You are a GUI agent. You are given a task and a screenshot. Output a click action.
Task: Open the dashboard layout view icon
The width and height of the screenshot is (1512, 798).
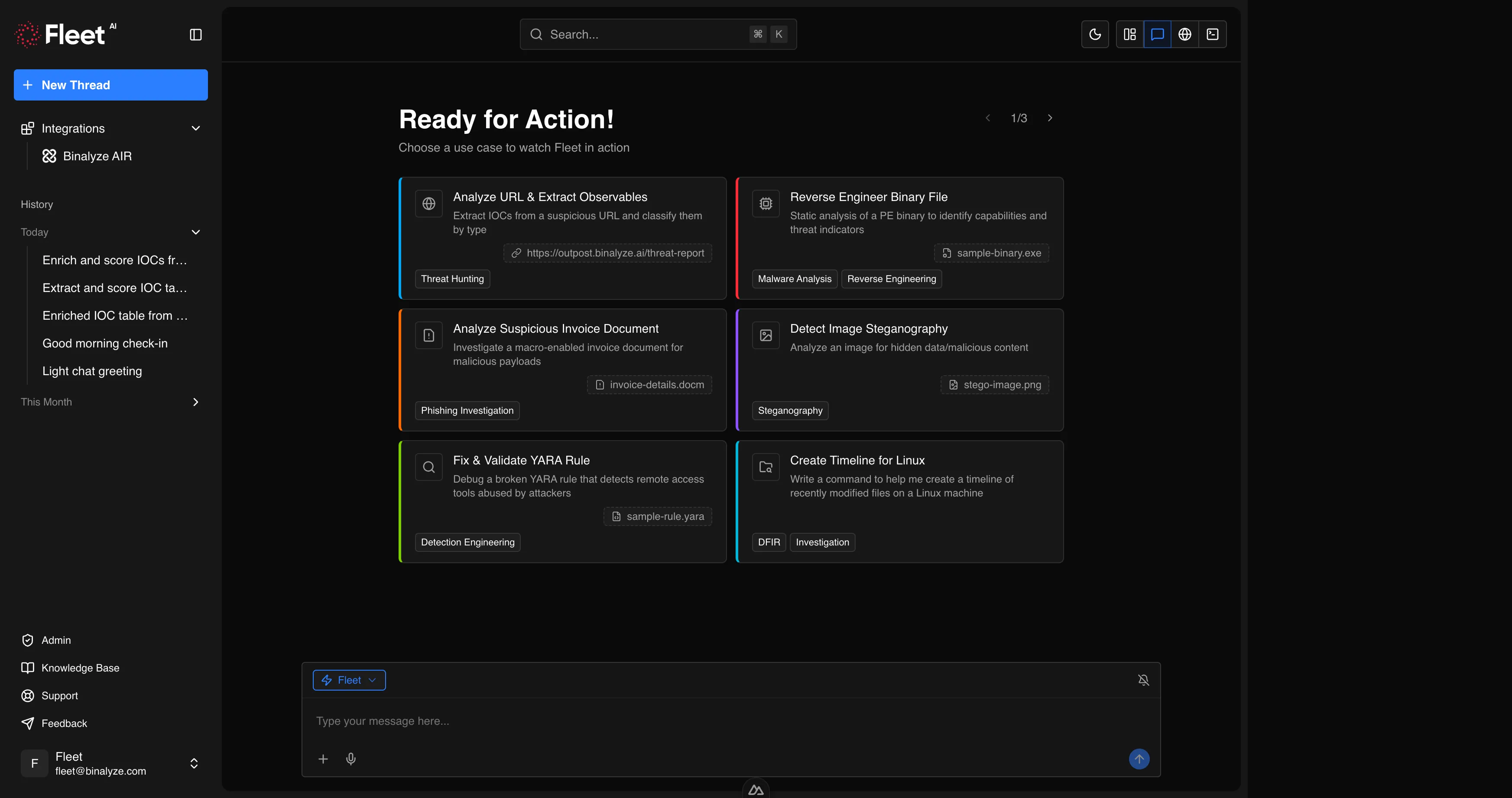coord(1130,34)
